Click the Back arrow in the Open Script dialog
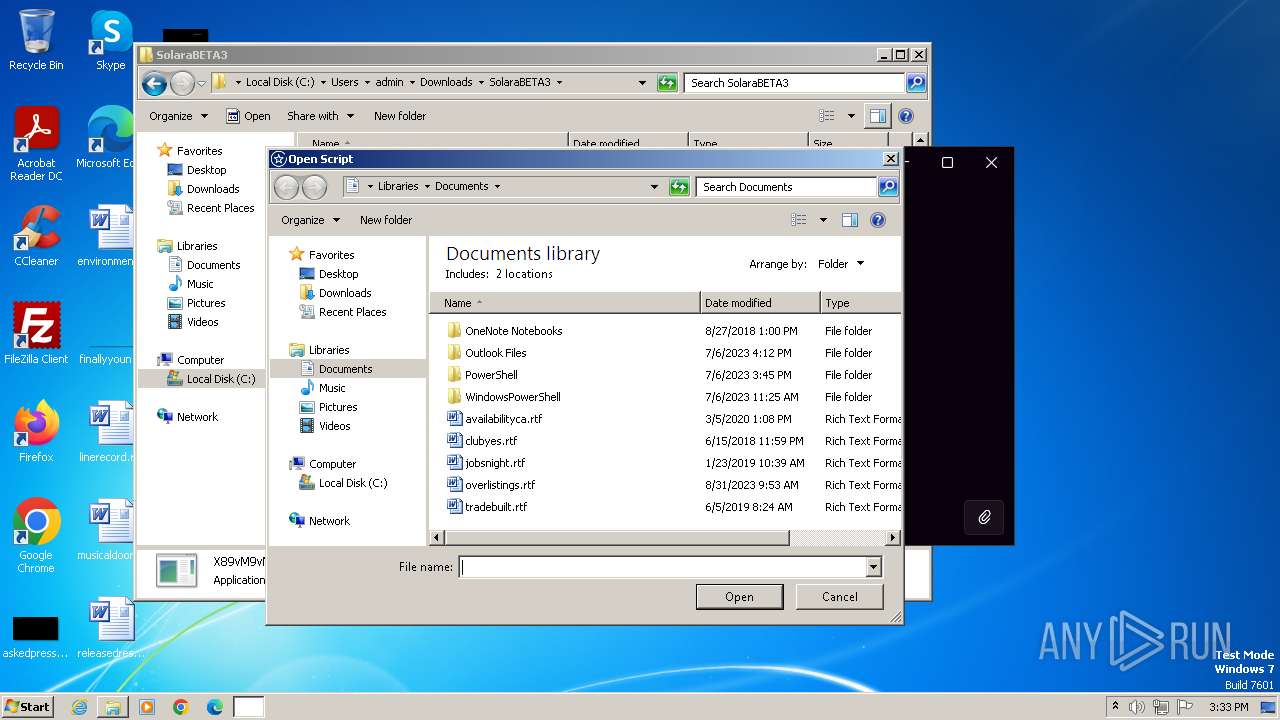The height and width of the screenshot is (720, 1280). (x=286, y=187)
